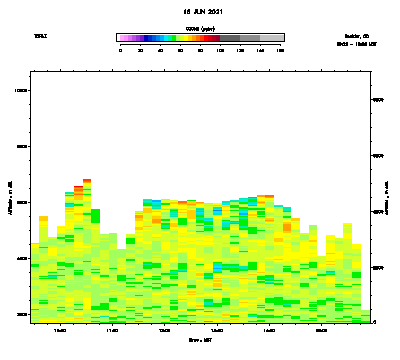Image resolution: width=400 pixels, height=360 pixels.
Task: Click the last x-axis time tick label
Action: pos(321,331)
